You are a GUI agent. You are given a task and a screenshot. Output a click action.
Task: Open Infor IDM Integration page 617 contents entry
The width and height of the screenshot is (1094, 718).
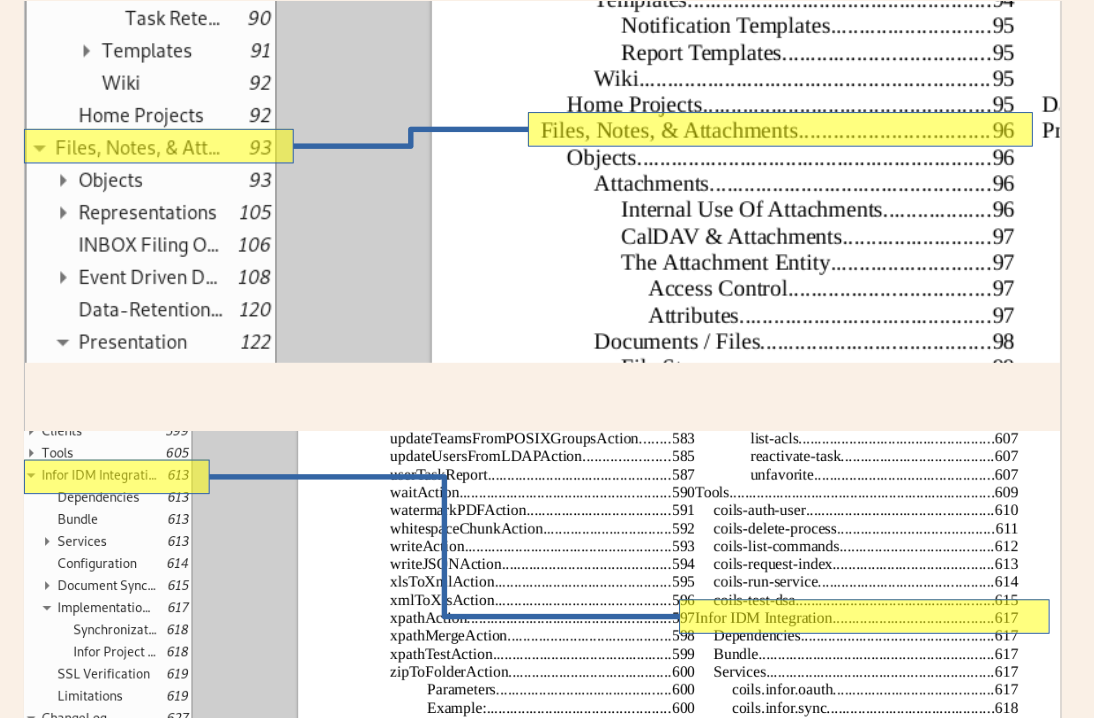pos(857,618)
